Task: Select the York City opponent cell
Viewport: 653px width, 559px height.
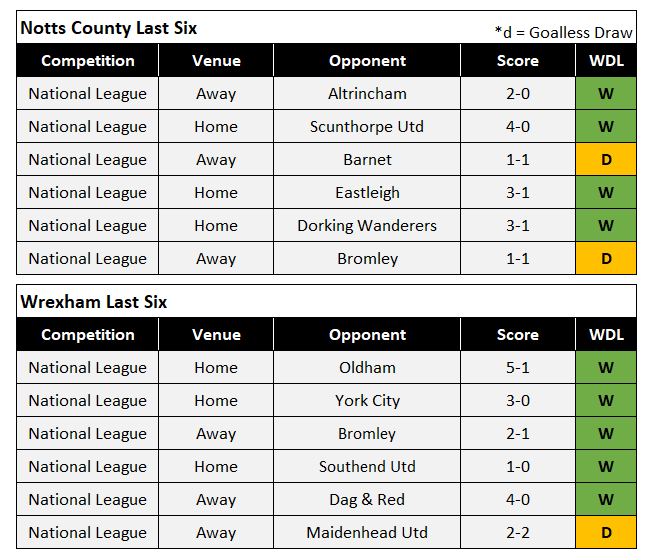Action: point(367,401)
